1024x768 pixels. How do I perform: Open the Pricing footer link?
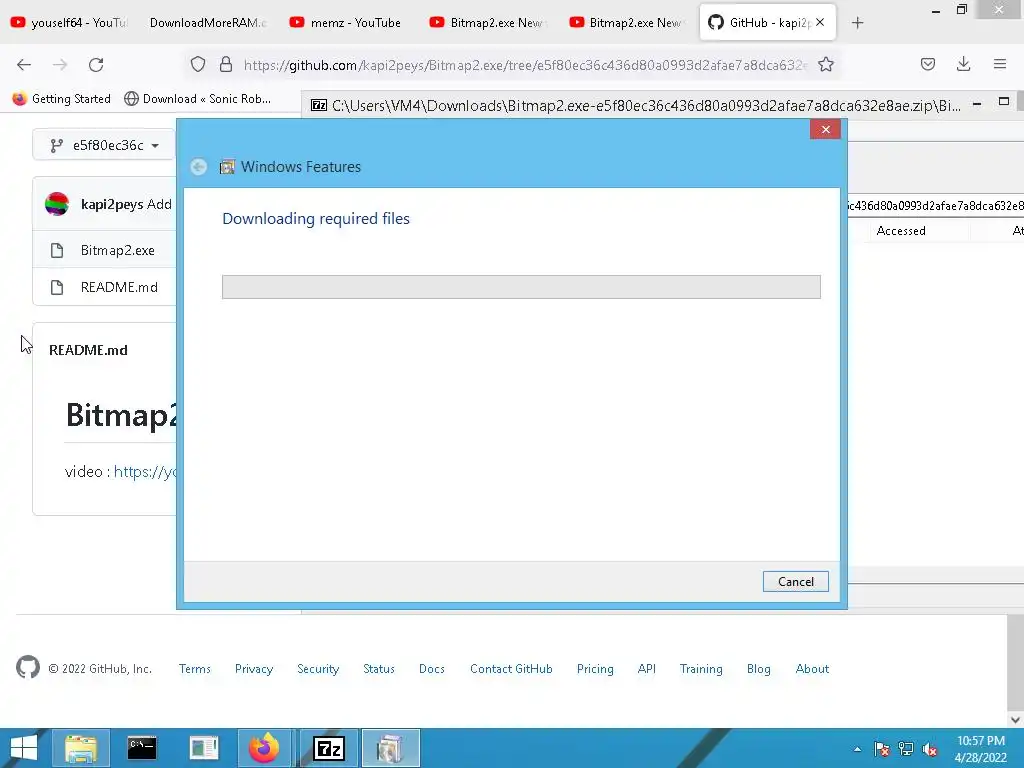pyautogui.click(x=595, y=669)
